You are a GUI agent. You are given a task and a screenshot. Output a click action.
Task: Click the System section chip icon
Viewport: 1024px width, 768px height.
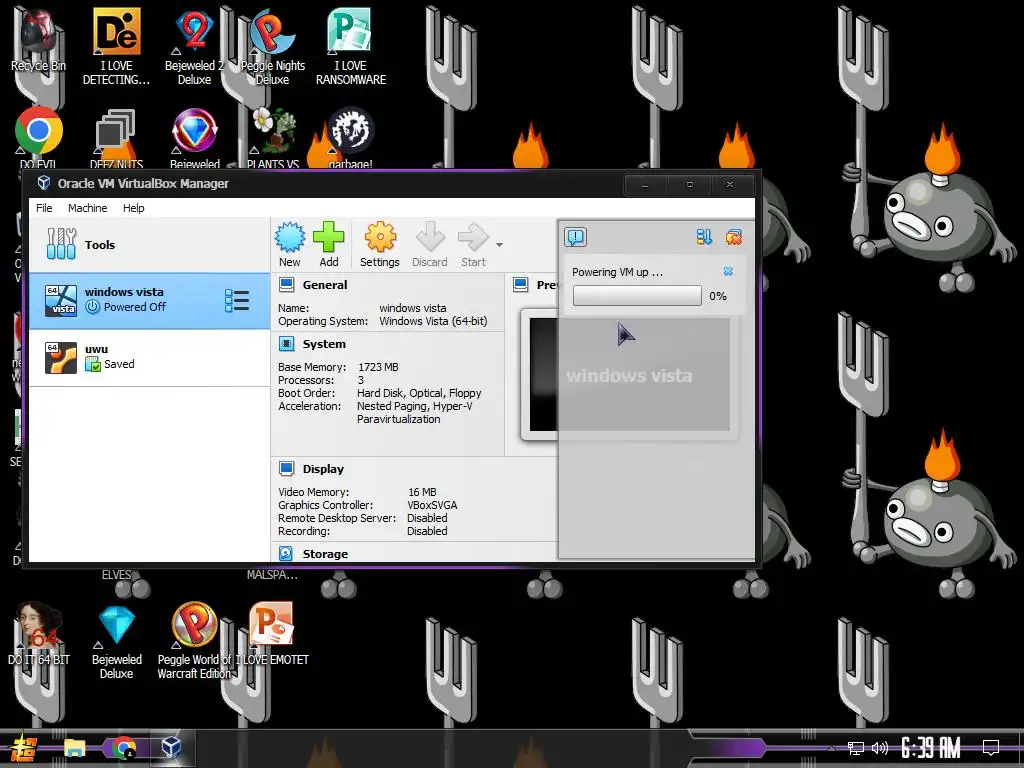tap(286, 344)
